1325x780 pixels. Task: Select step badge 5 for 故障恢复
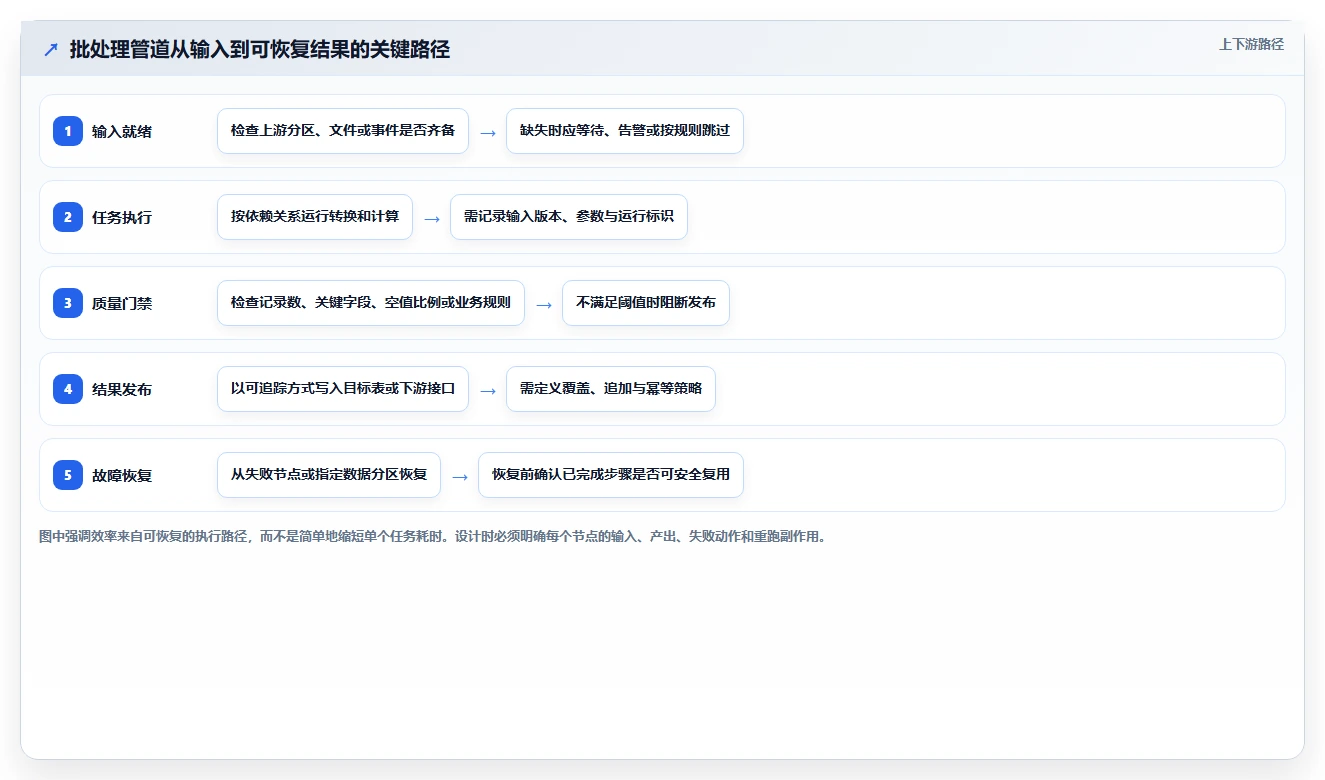[68, 475]
